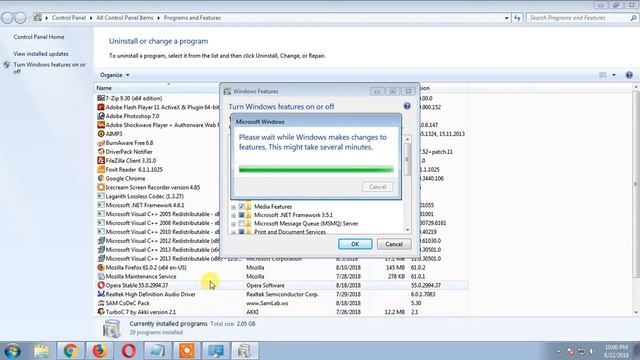Click OK in the Windows Features dialog

pos(355,244)
